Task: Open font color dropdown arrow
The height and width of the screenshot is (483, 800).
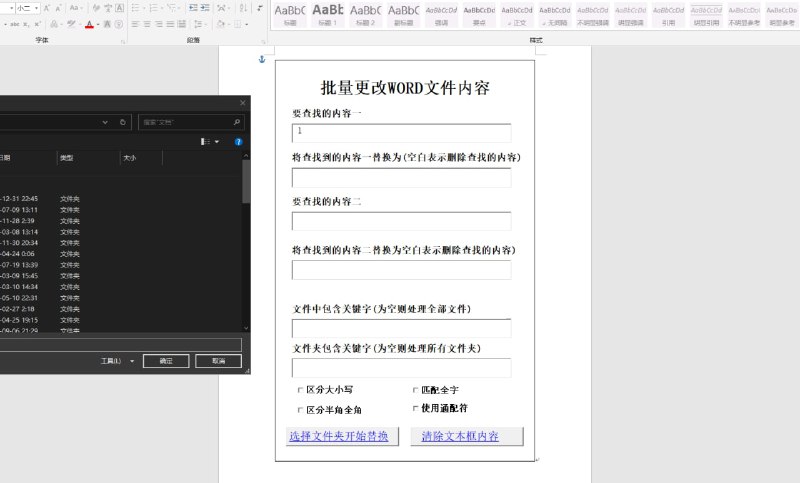Action: [x=97, y=24]
